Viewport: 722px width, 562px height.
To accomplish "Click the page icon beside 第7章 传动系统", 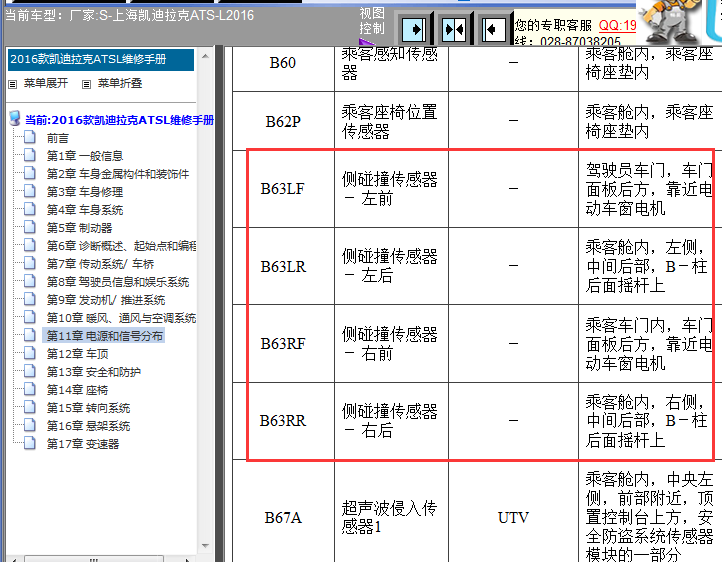I will click(x=29, y=263).
